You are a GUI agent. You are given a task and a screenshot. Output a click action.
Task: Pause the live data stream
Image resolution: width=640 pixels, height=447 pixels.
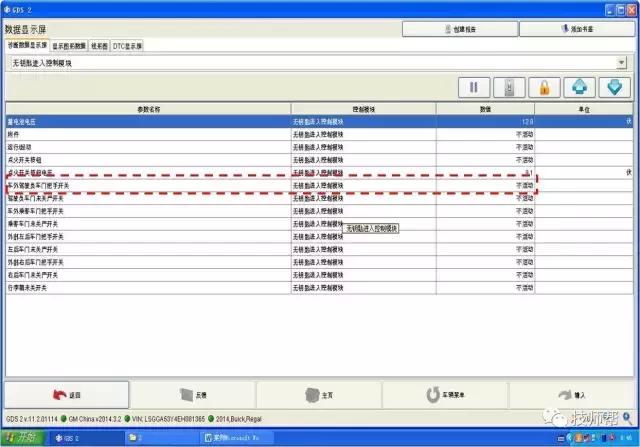(474, 87)
